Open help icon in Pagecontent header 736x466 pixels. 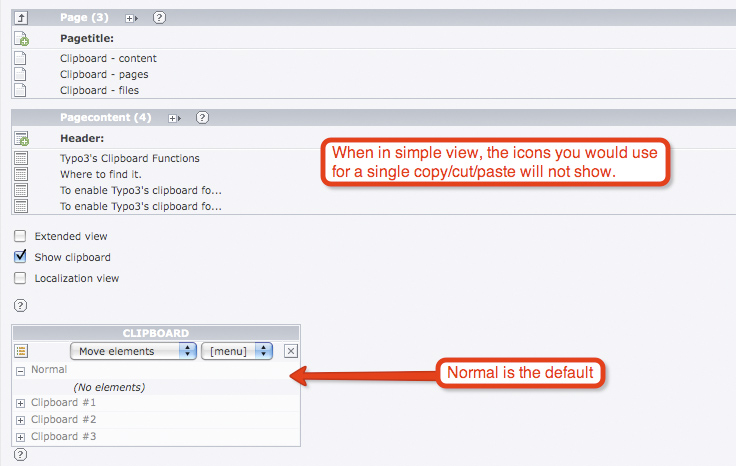point(202,118)
